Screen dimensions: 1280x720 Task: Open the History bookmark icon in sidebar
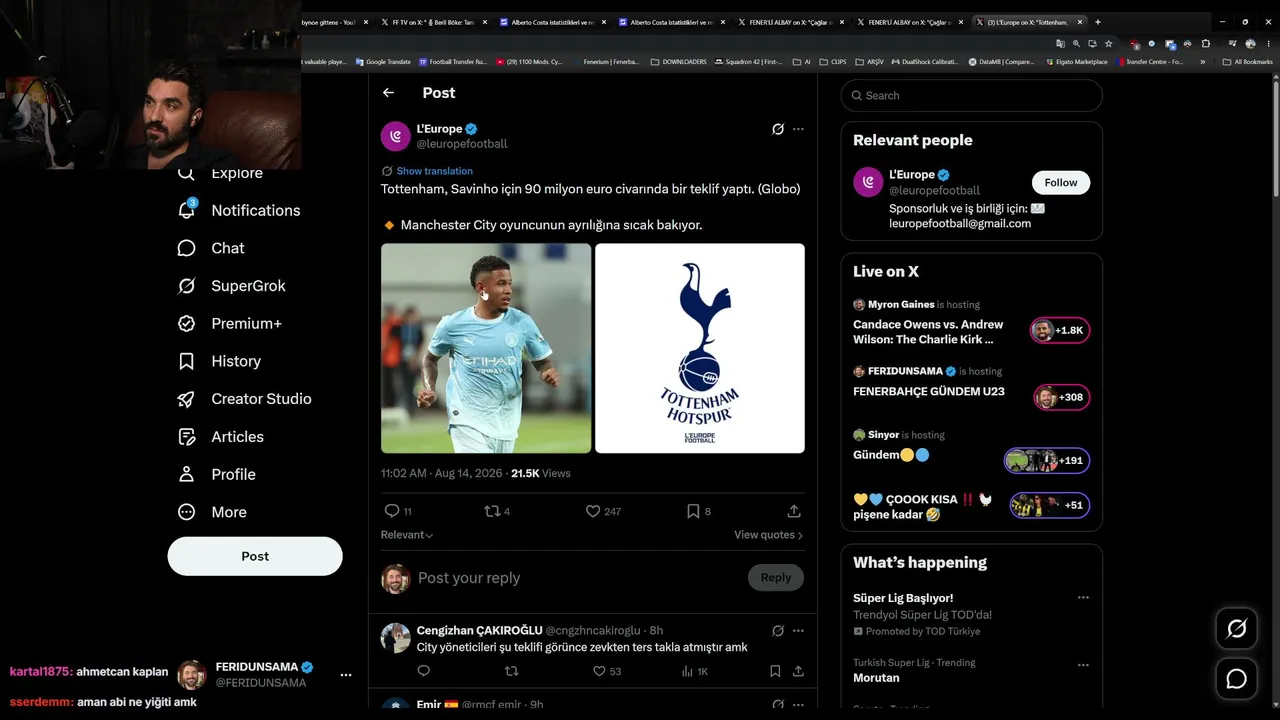pyautogui.click(x=186, y=361)
